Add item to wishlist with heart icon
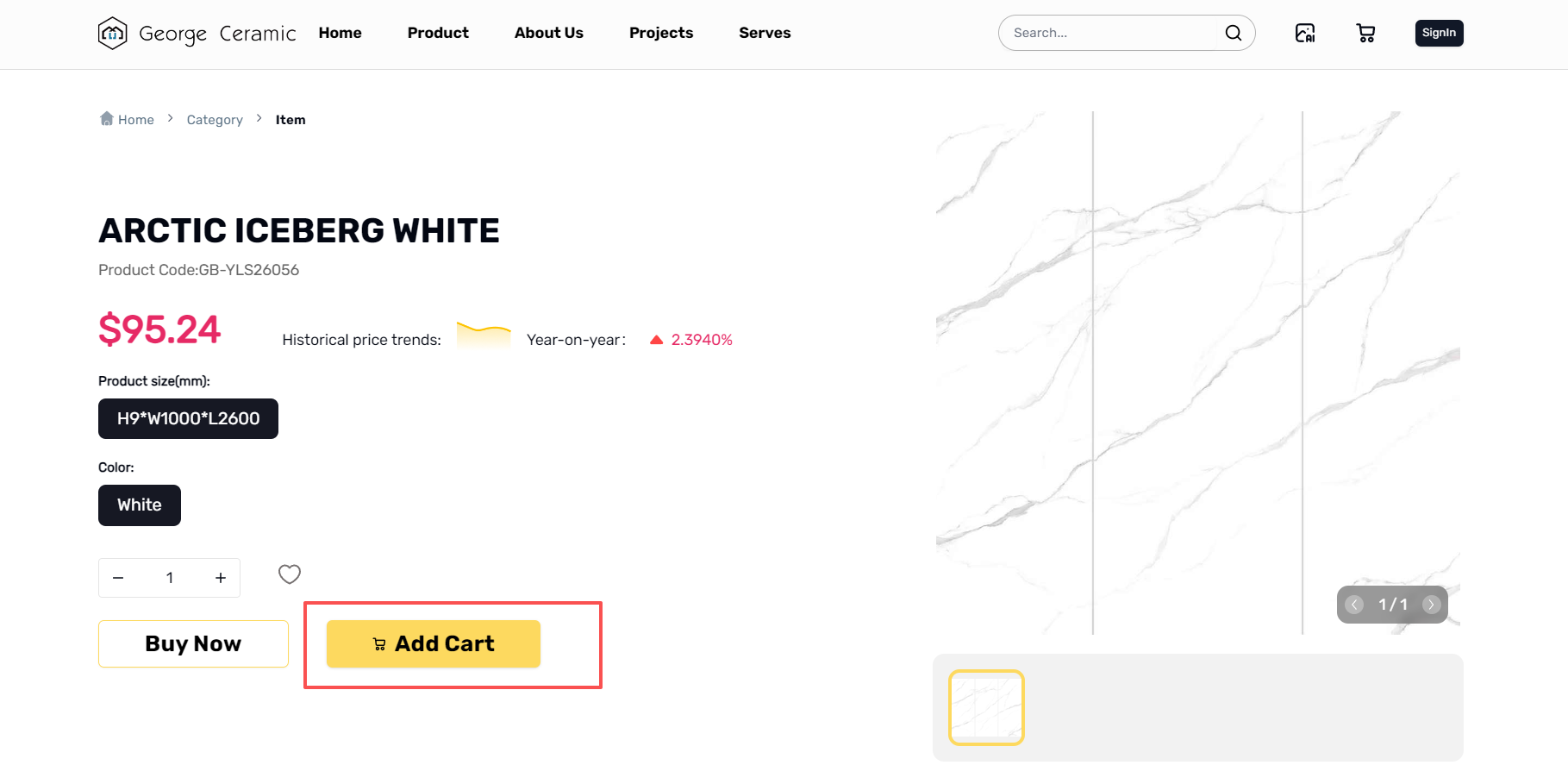Viewport: 1568px width, 784px height. coord(290,574)
